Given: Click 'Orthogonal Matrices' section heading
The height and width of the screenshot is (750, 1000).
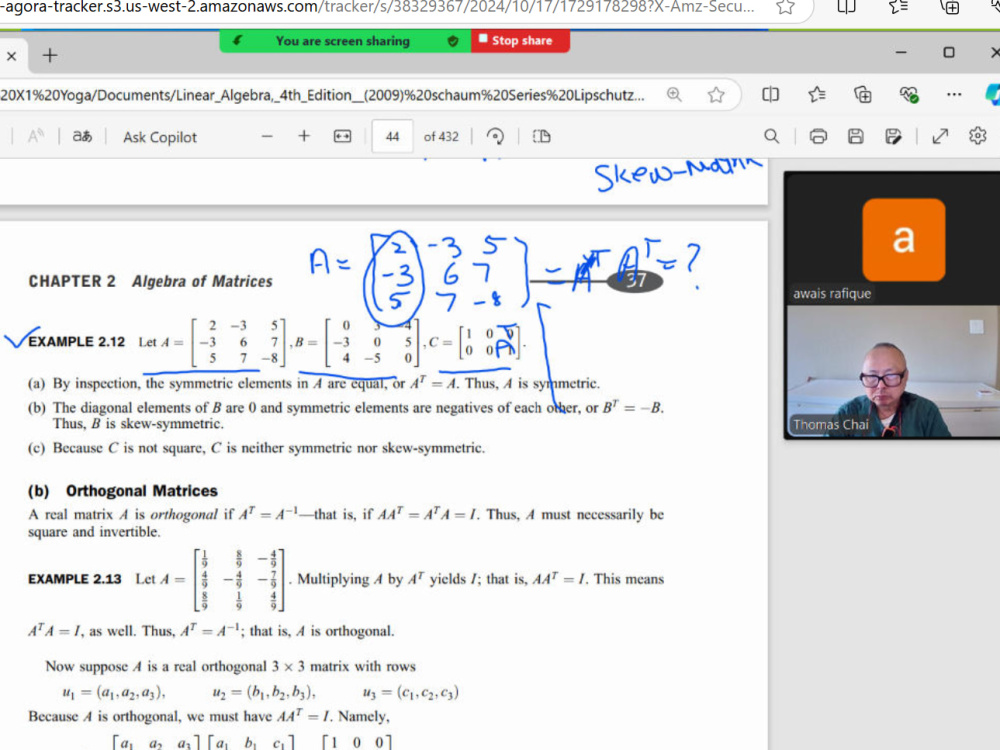Looking at the screenshot, I should (142, 491).
